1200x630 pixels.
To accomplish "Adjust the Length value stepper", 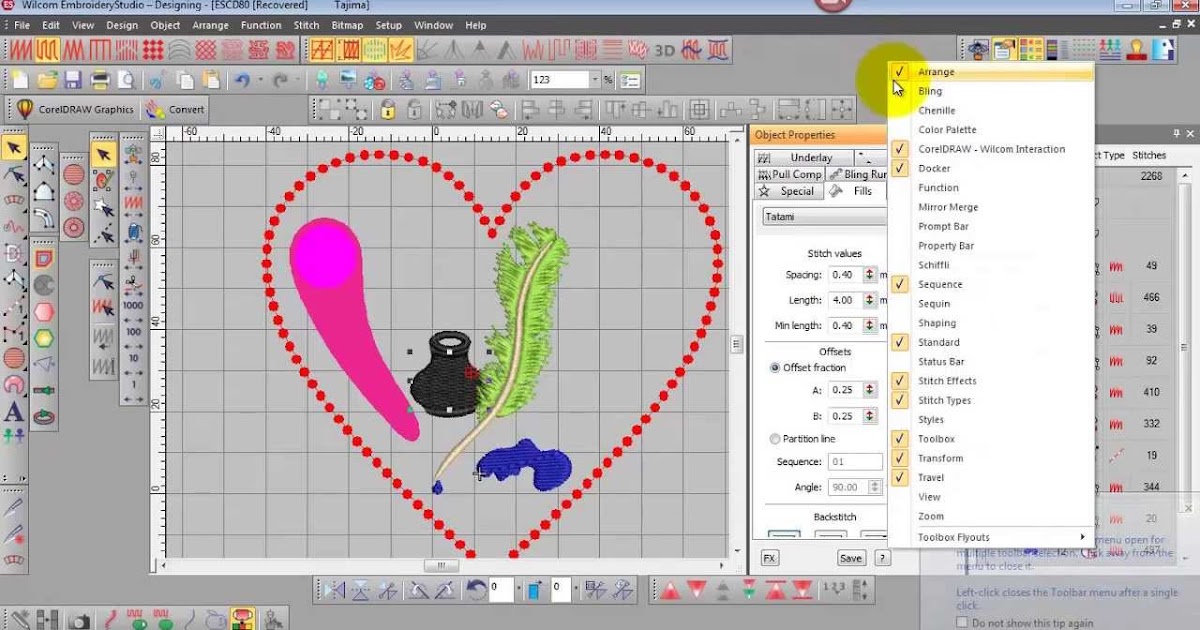I will (x=870, y=300).
